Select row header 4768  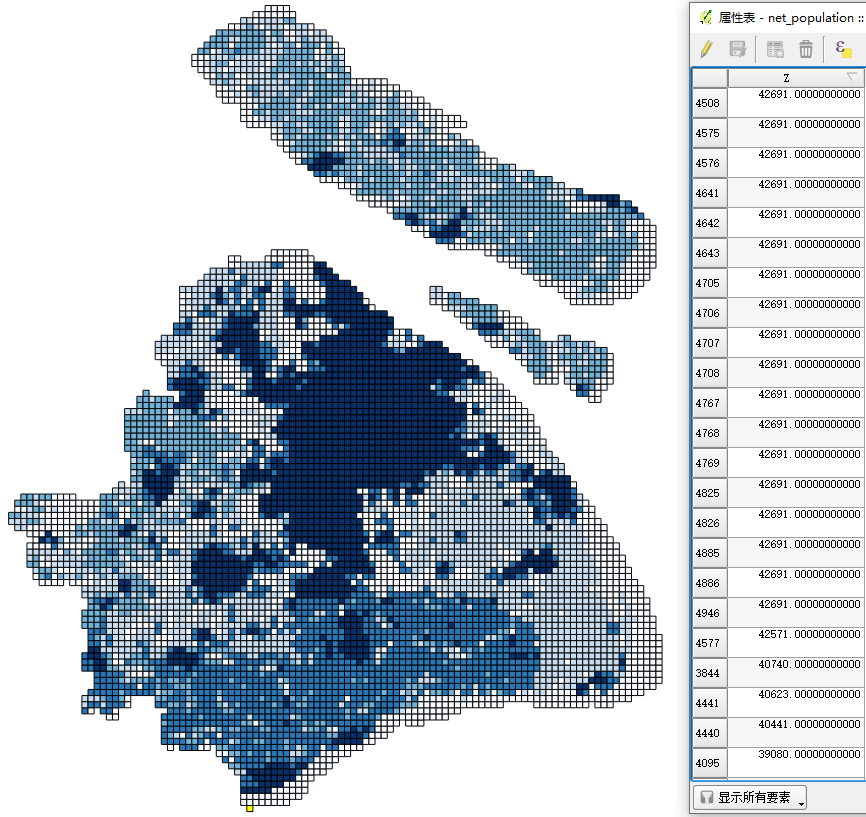tap(710, 433)
